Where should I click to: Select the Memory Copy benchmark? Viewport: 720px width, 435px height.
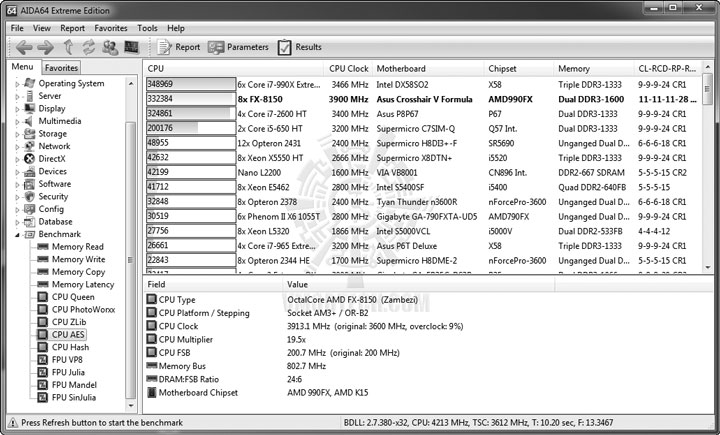(x=79, y=272)
